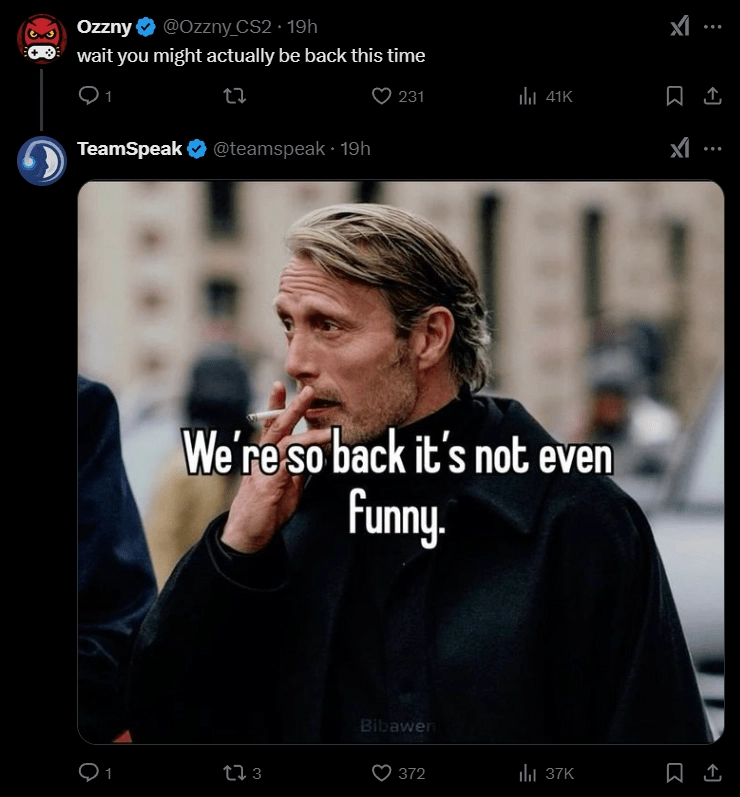Open Grok actions on TeamSpeak's tweet
The width and height of the screenshot is (740, 797).
coord(679,148)
